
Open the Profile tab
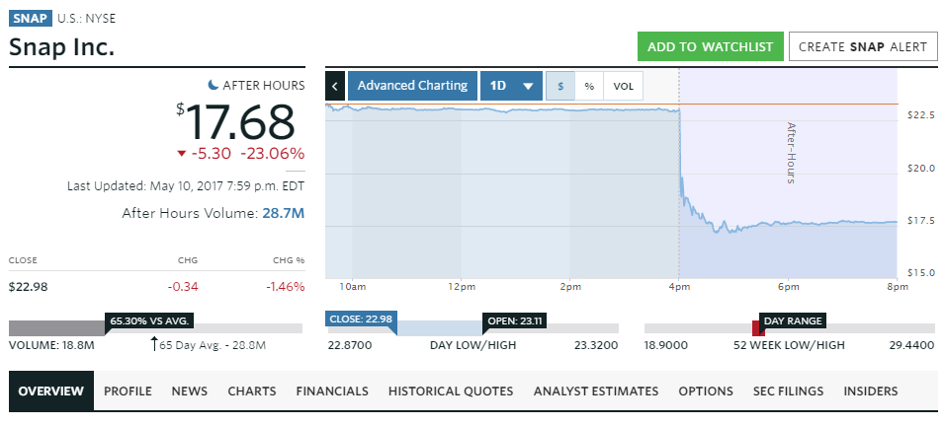[x=128, y=391]
